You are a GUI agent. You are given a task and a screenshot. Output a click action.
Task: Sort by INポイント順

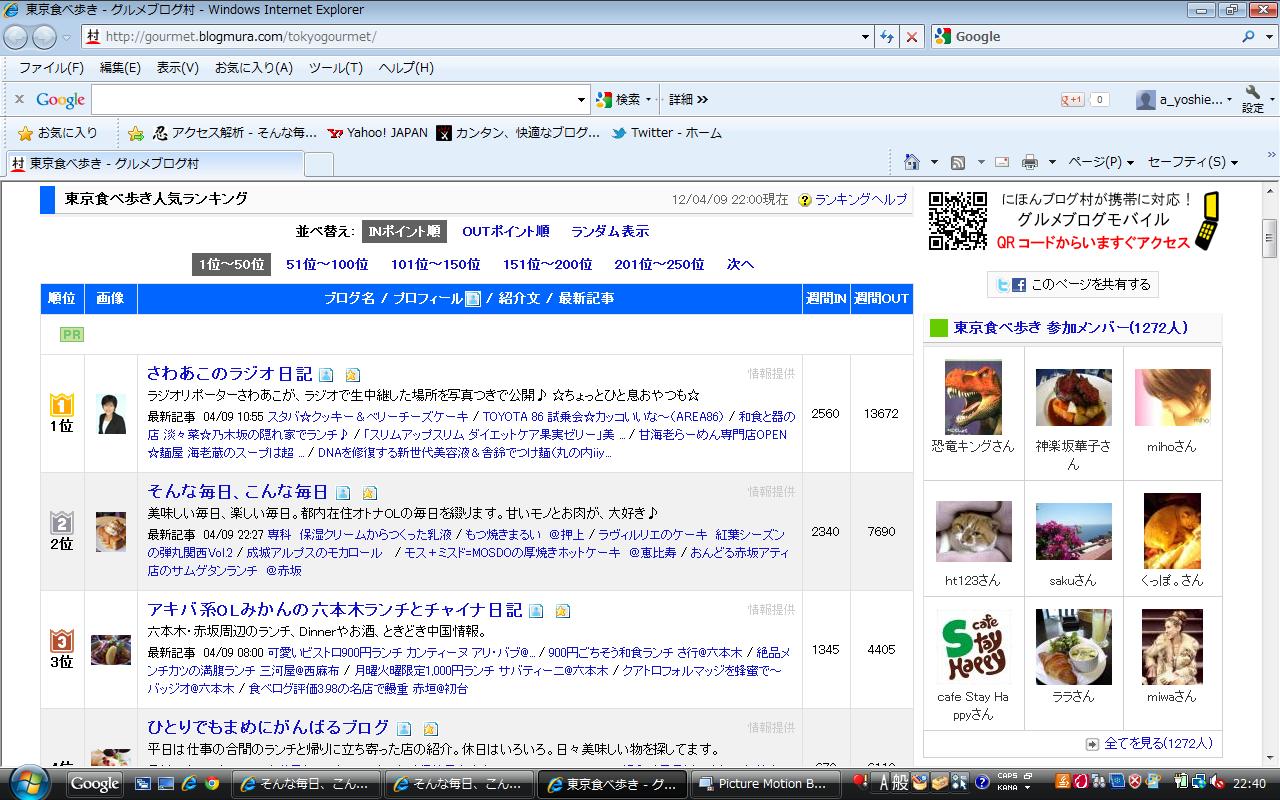(x=404, y=231)
